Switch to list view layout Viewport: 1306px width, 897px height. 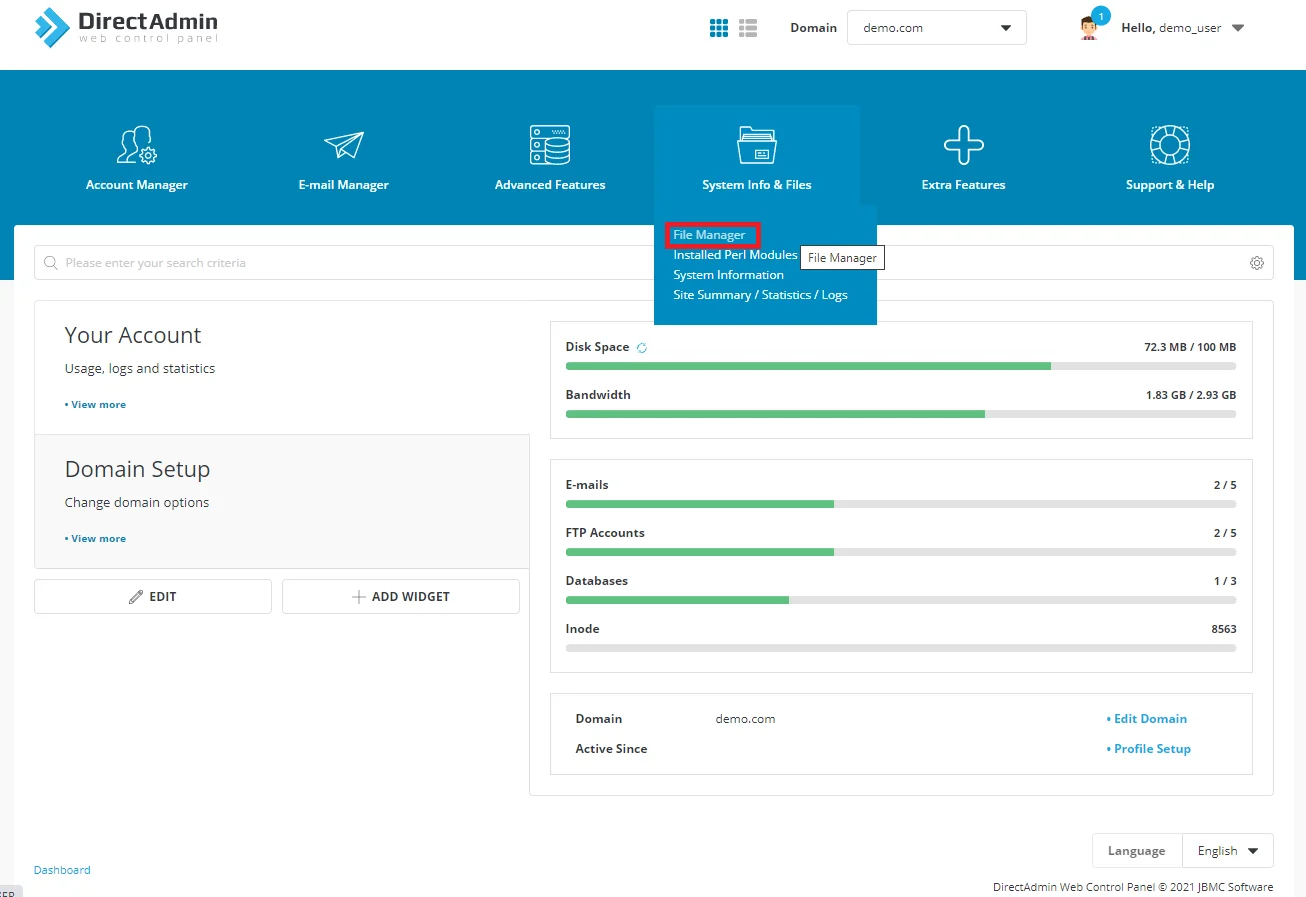748,28
